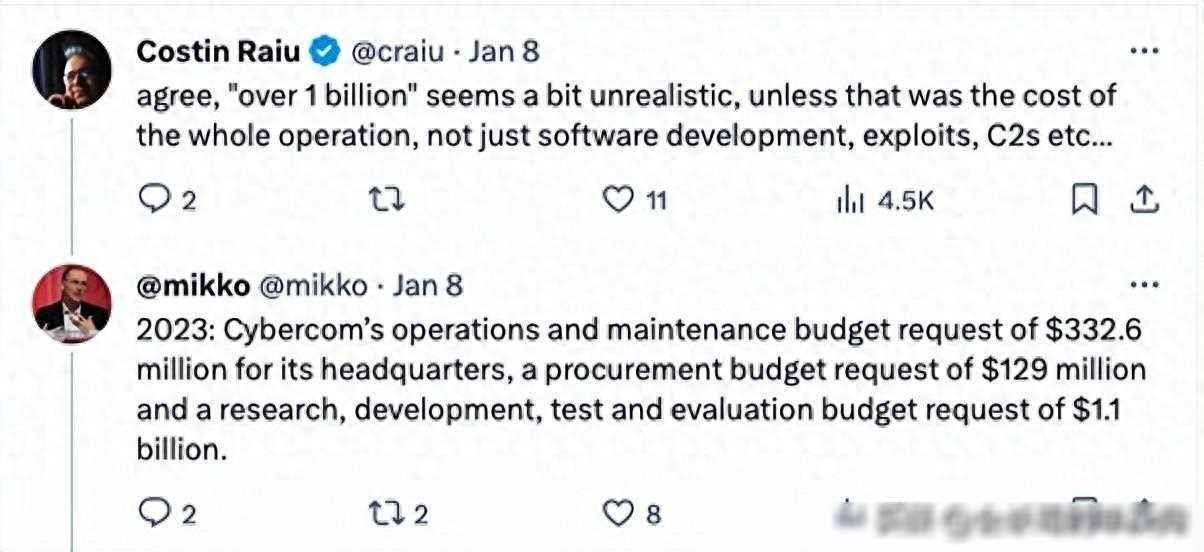The width and height of the screenshot is (1204, 552).
Task: Open @mikko's profile avatar
Action: click(x=71, y=304)
